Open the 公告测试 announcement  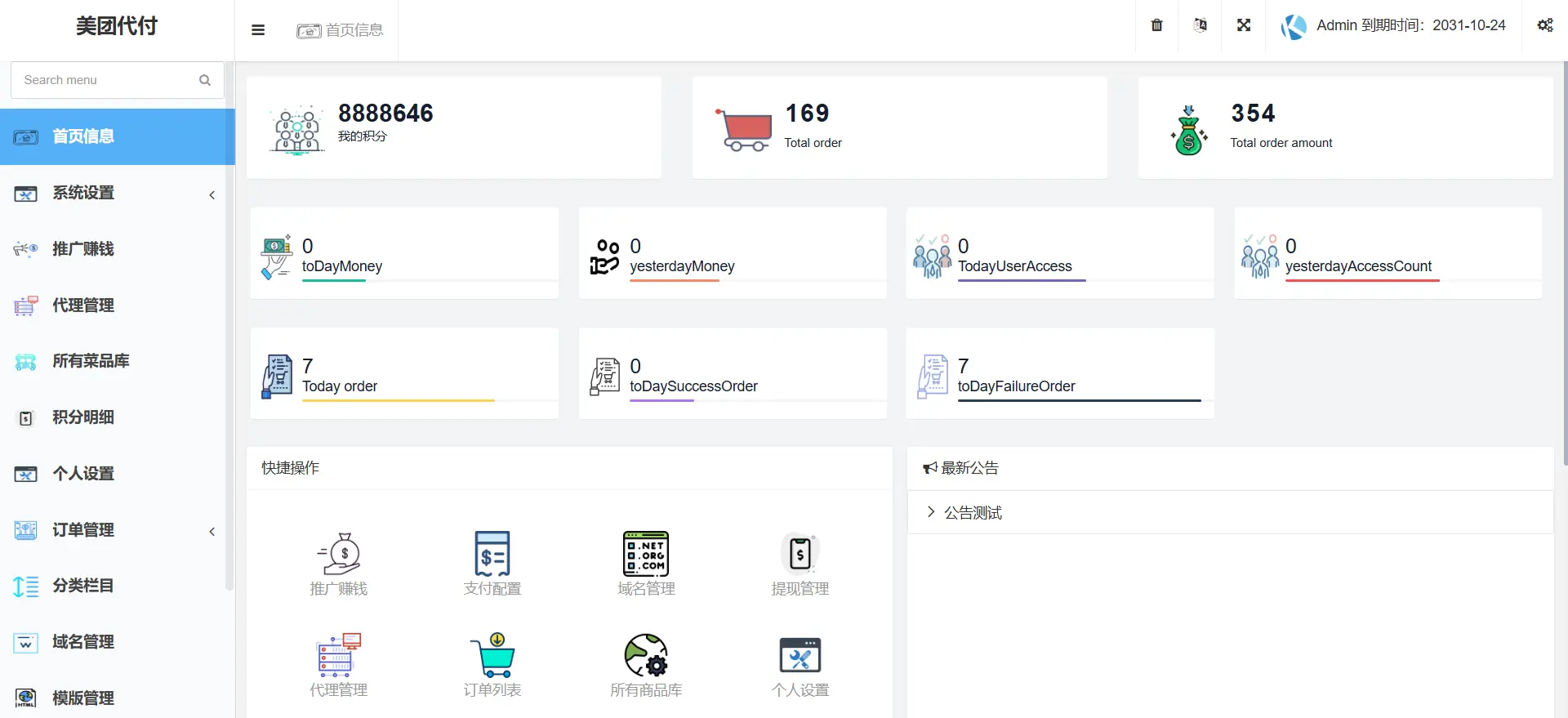1230,512
